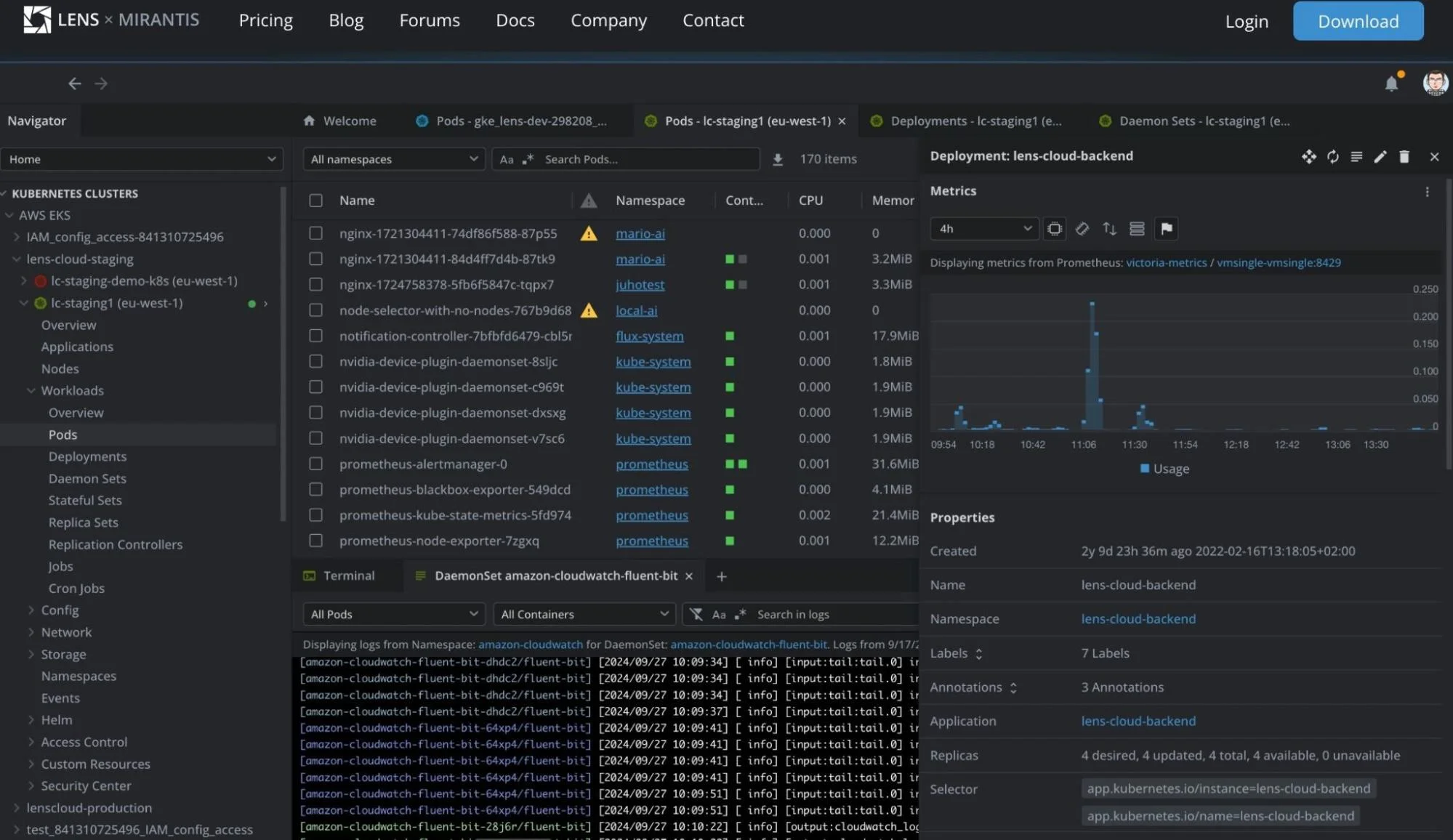This screenshot has width=1453, height=840.
Task: Open the Home navigator dropdown
Action: (142, 159)
